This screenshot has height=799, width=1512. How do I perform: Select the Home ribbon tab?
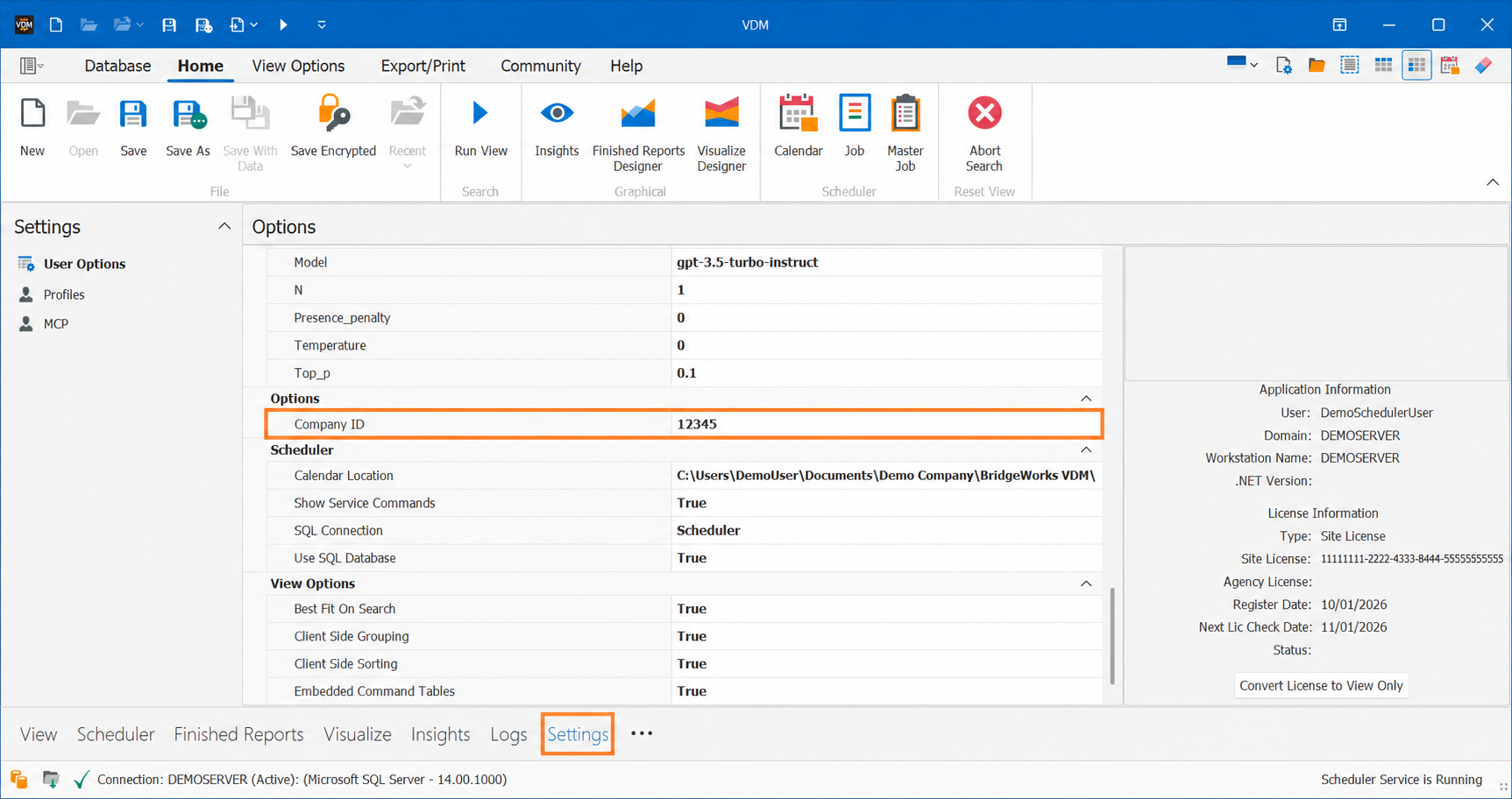click(x=200, y=66)
